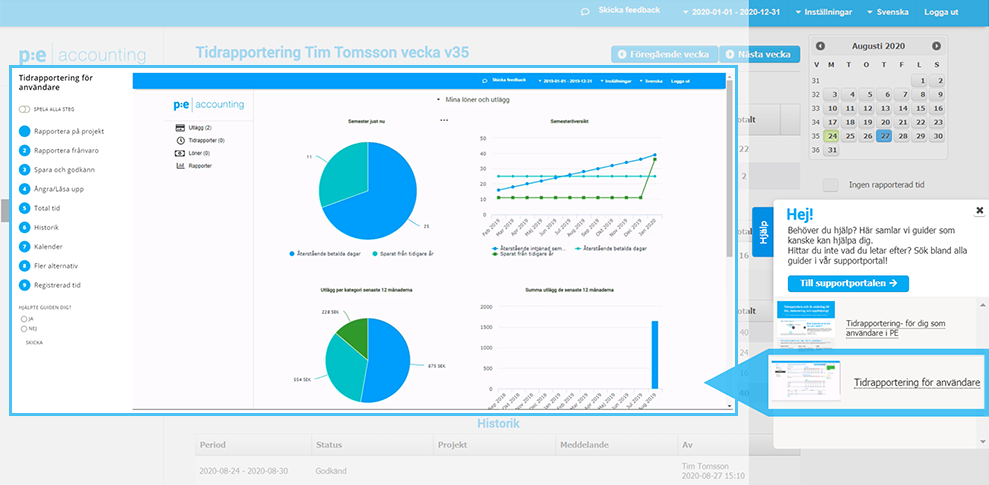This screenshot has height=485, width=989.
Task: Select step 1 Rapportera på projekt
Action: click(61, 132)
